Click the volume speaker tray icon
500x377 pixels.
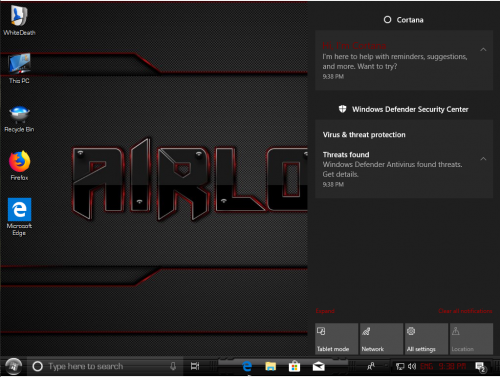tap(412, 367)
